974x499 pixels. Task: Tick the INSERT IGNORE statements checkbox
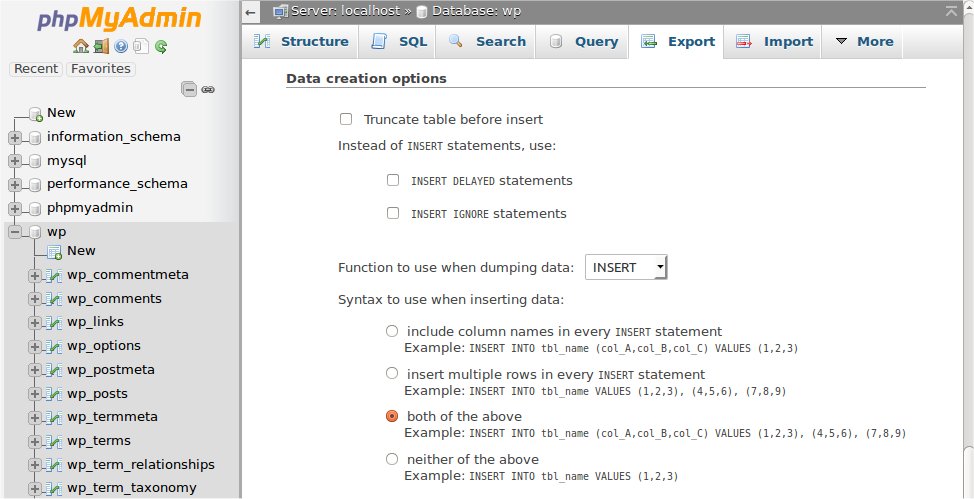coord(393,213)
